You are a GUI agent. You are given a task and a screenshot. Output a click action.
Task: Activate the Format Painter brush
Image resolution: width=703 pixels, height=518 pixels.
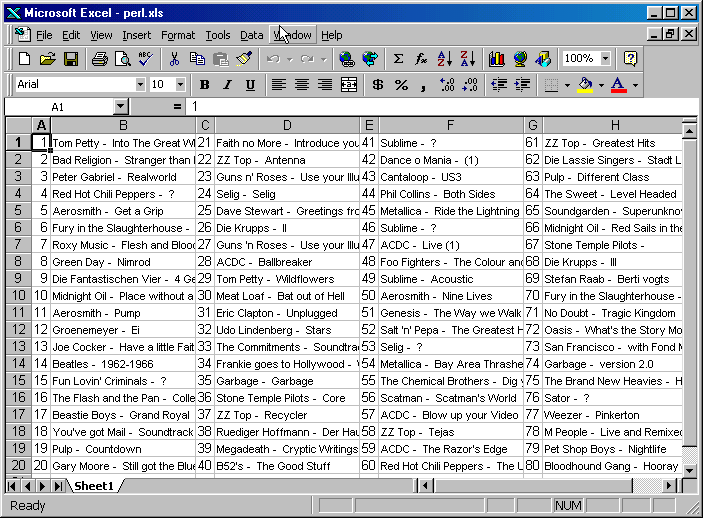point(244,59)
